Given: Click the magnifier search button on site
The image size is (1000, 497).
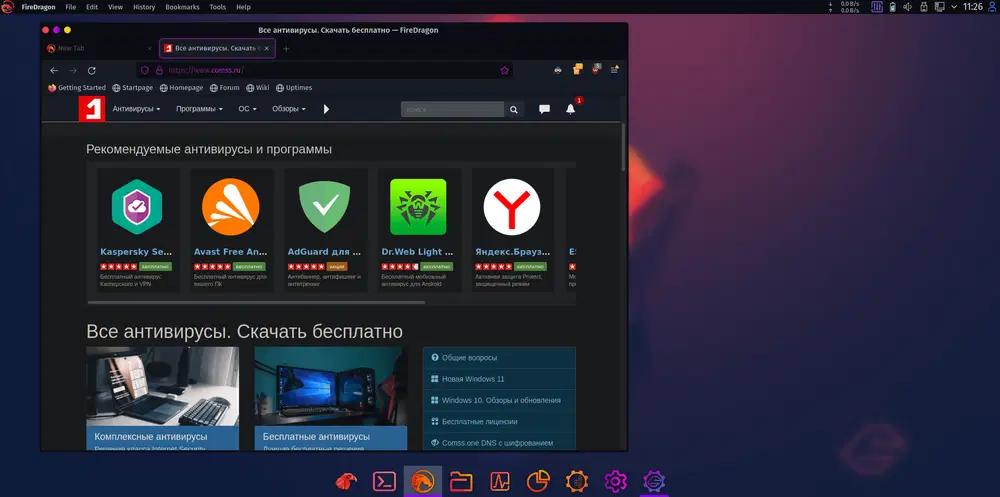Looking at the screenshot, I should pyautogui.click(x=514, y=110).
